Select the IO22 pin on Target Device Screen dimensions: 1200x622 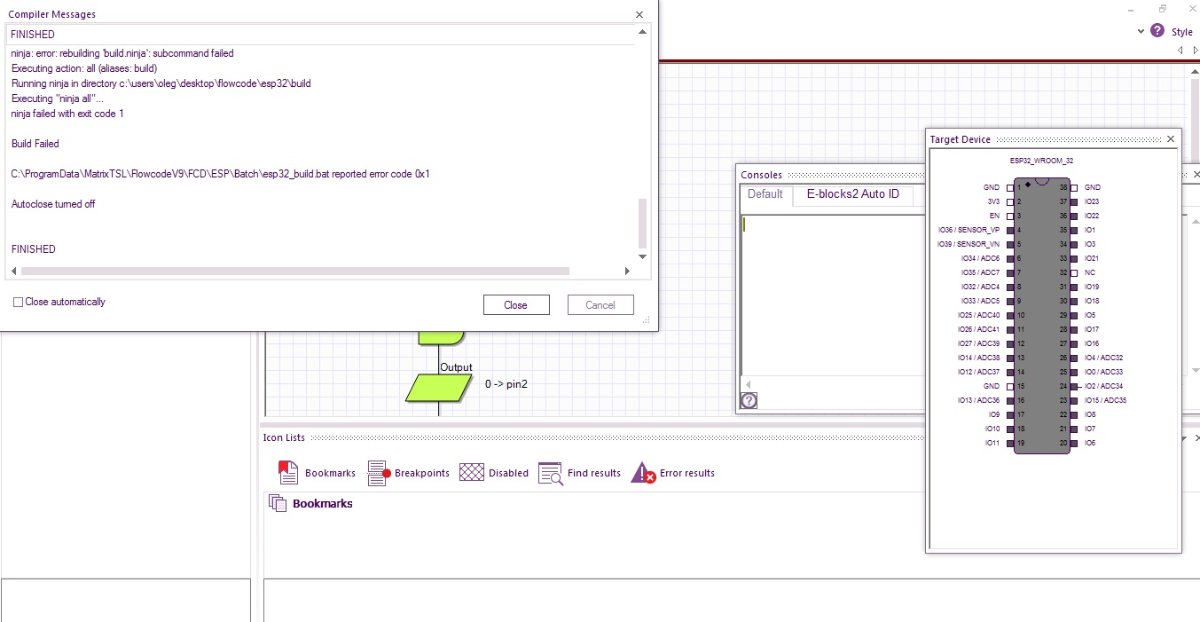tap(1074, 215)
